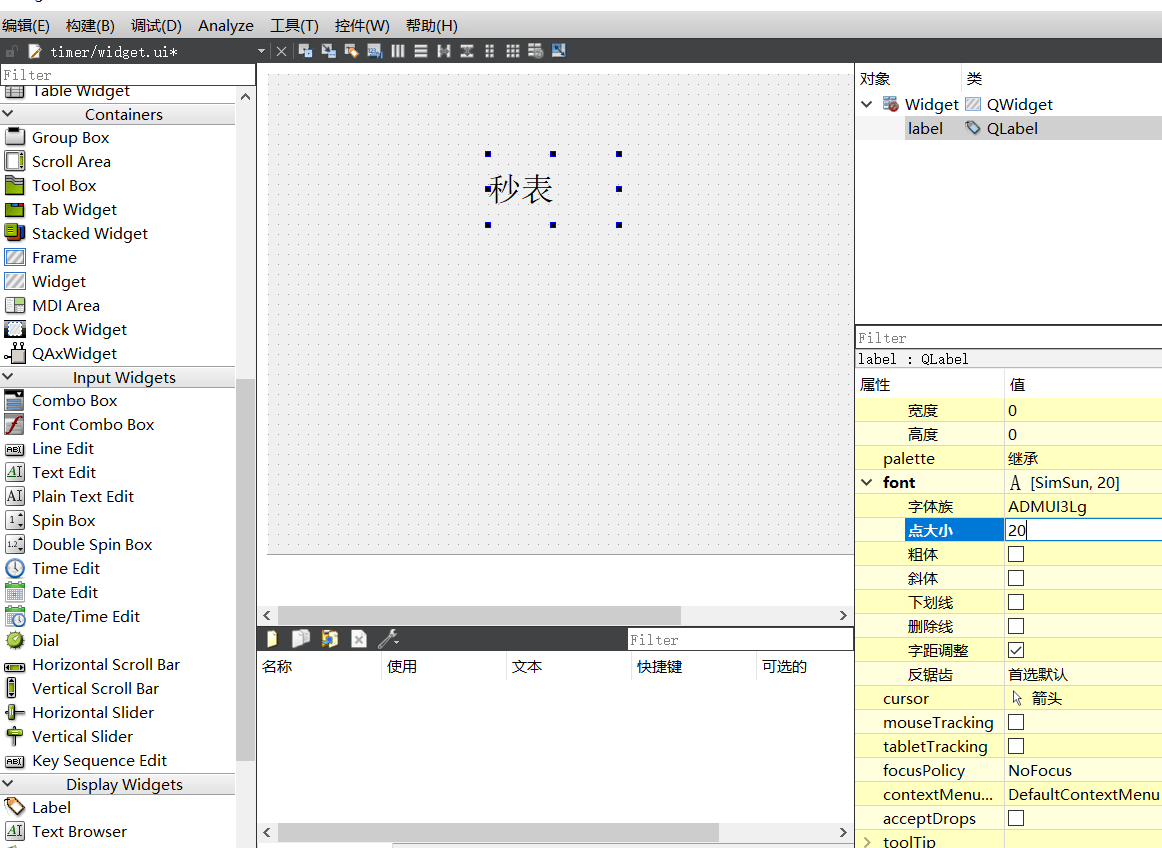Image resolution: width=1162 pixels, height=848 pixels.
Task: Click the copy action icon
Action: [x=300, y=639]
